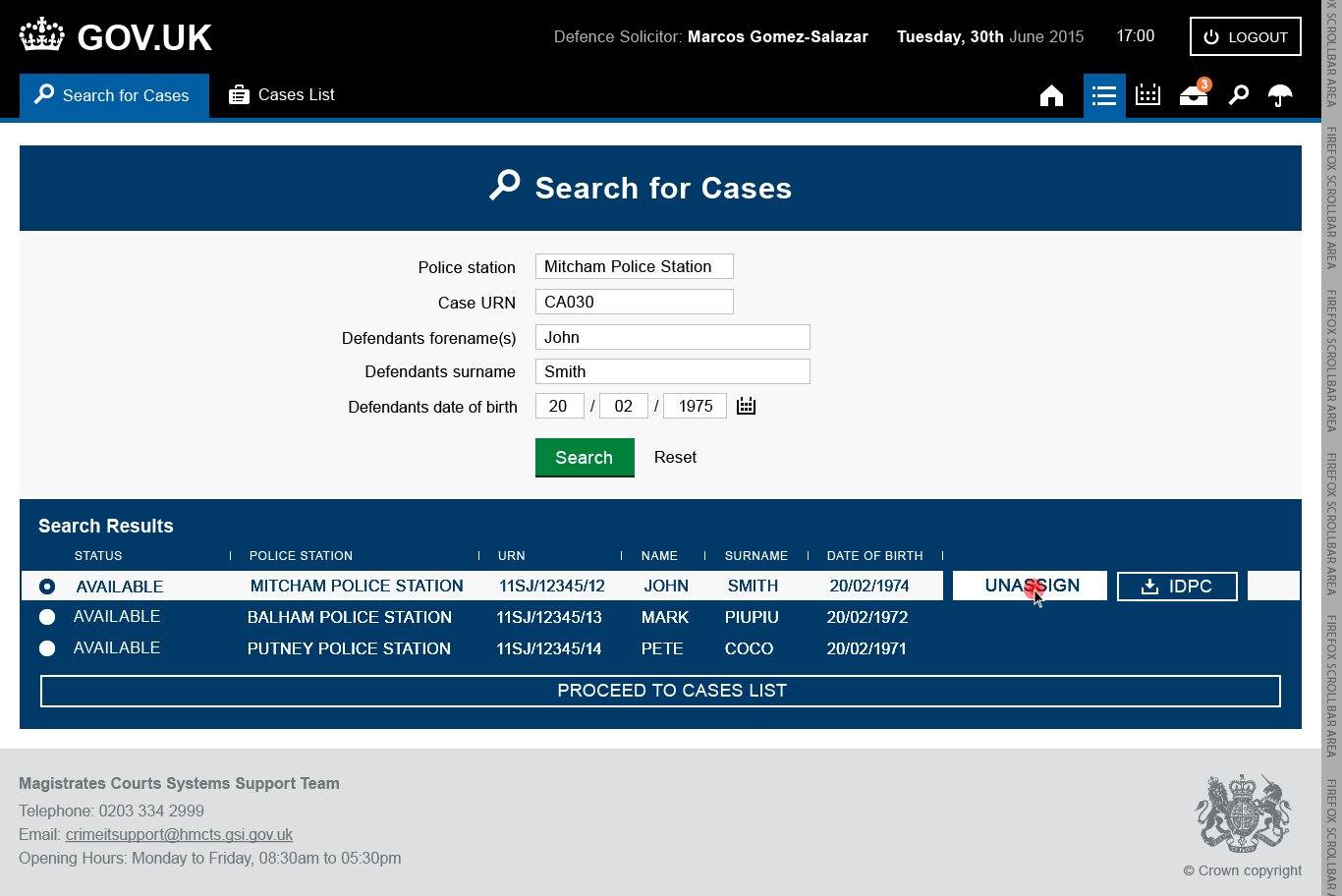Click UNASSIGN on the John Smith case
The height and width of the screenshot is (896, 1342).
(x=1029, y=586)
